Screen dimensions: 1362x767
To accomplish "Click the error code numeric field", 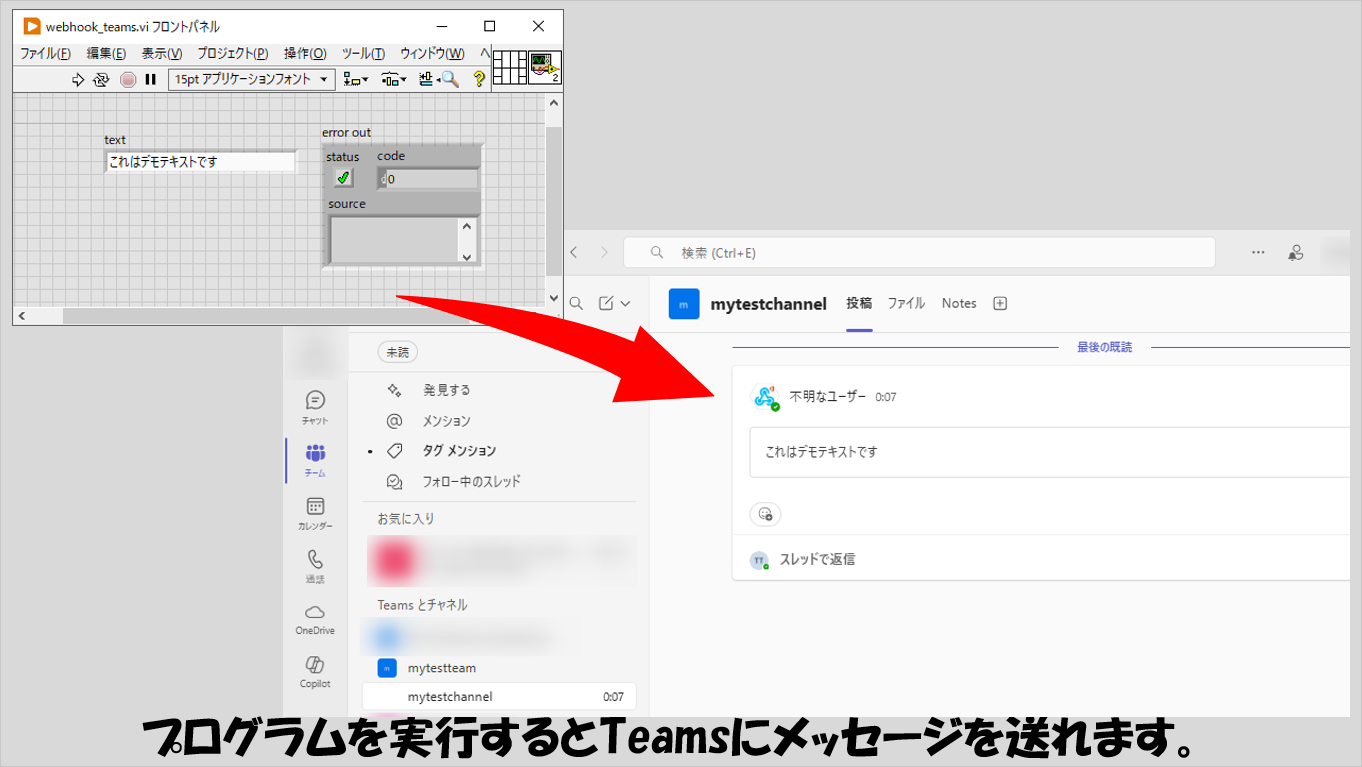I will pyautogui.click(x=428, y=179).
